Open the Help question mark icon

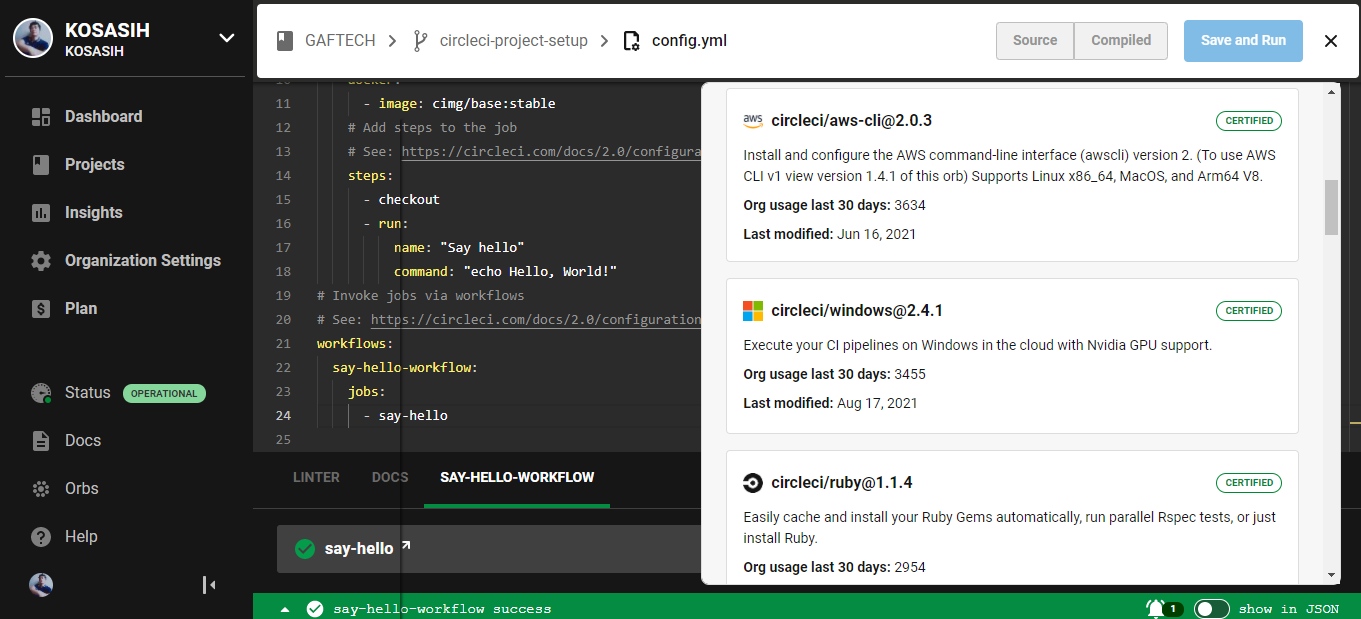(x=41, y=537)
